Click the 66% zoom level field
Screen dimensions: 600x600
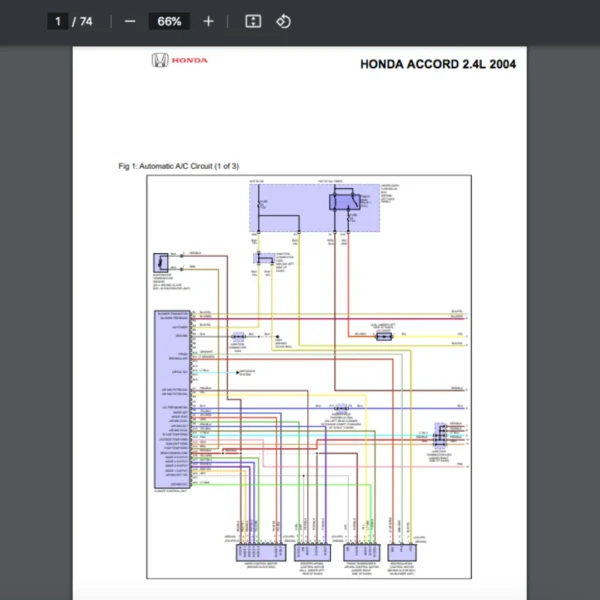[x=168, y=21]
